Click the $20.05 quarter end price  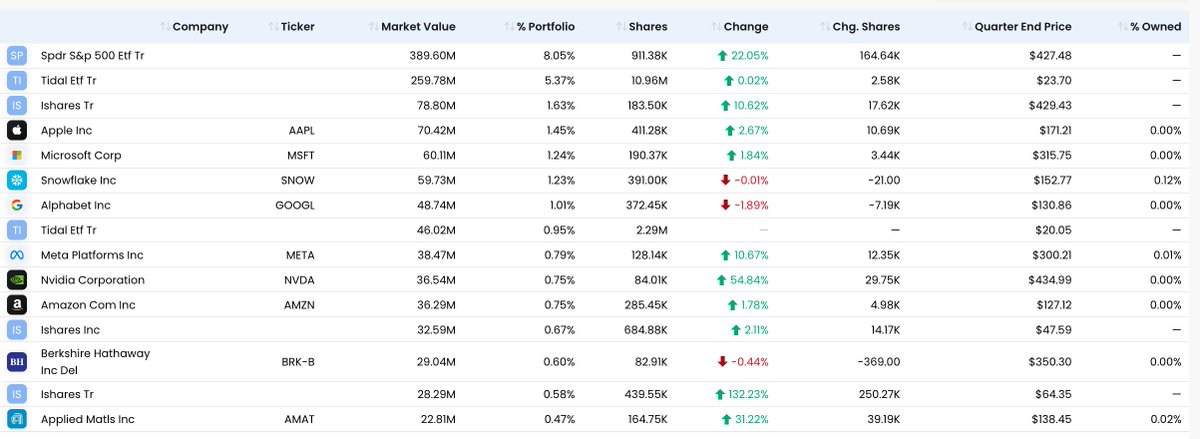[x=1052, y=230]
